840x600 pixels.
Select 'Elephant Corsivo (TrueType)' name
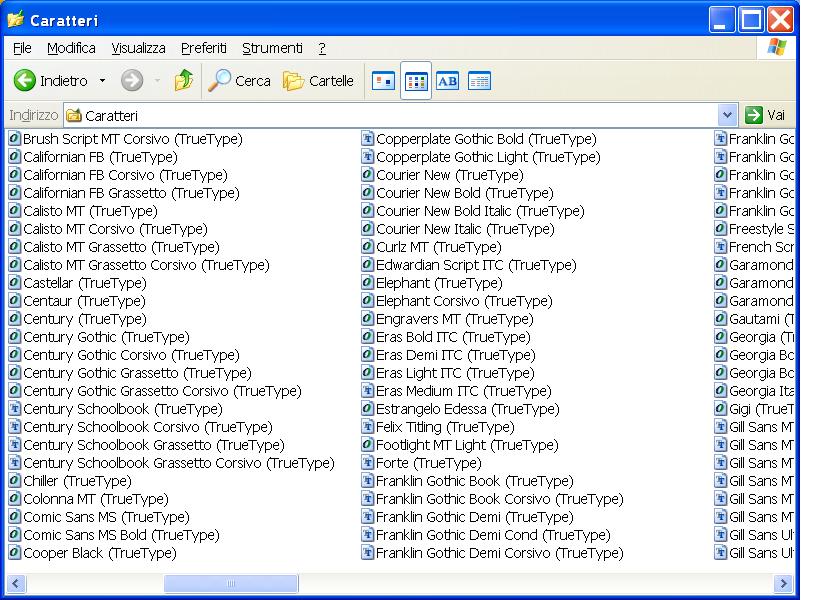464,301
